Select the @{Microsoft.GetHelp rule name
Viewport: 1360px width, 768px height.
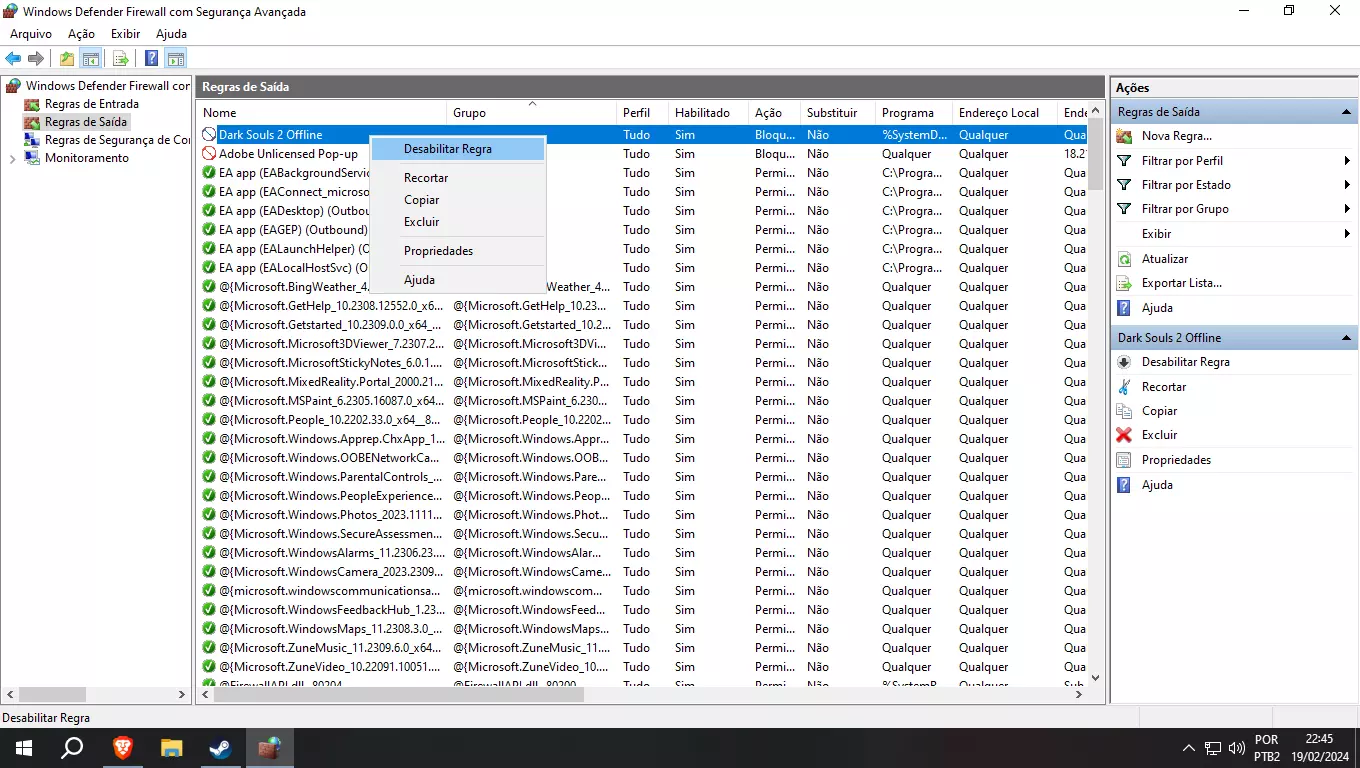pos(331,306)
